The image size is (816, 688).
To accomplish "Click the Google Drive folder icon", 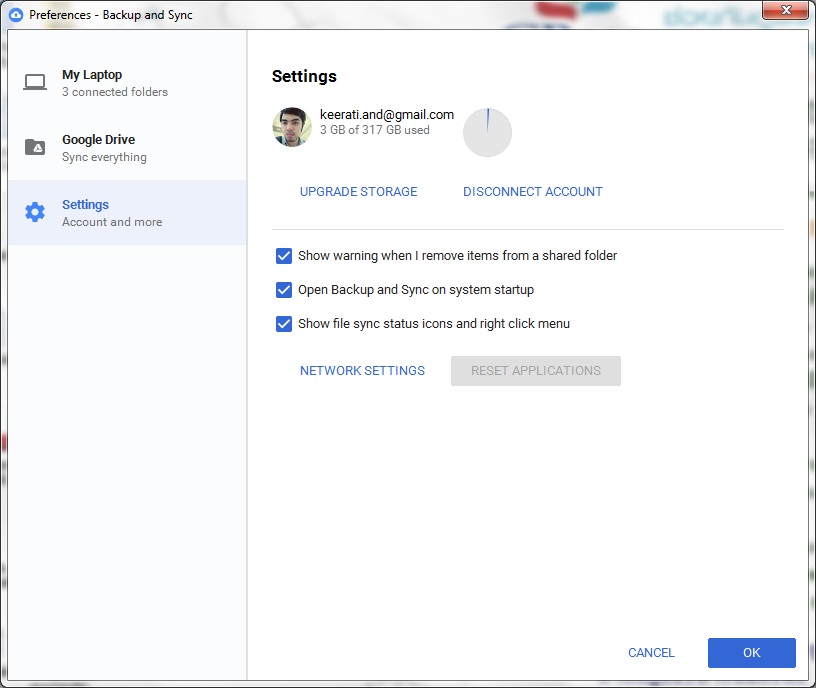I will pyautogui.click(x=35, y=148).
